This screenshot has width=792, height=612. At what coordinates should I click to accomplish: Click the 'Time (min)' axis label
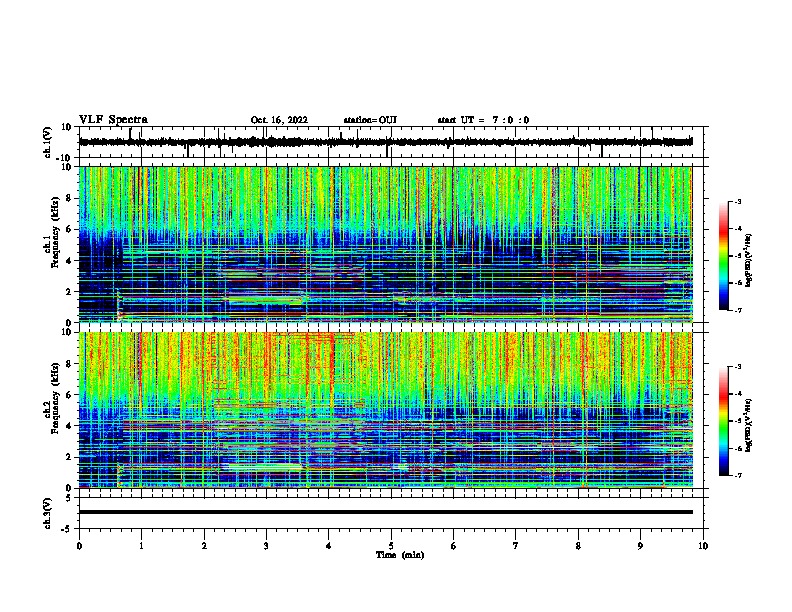pos(400,555)
